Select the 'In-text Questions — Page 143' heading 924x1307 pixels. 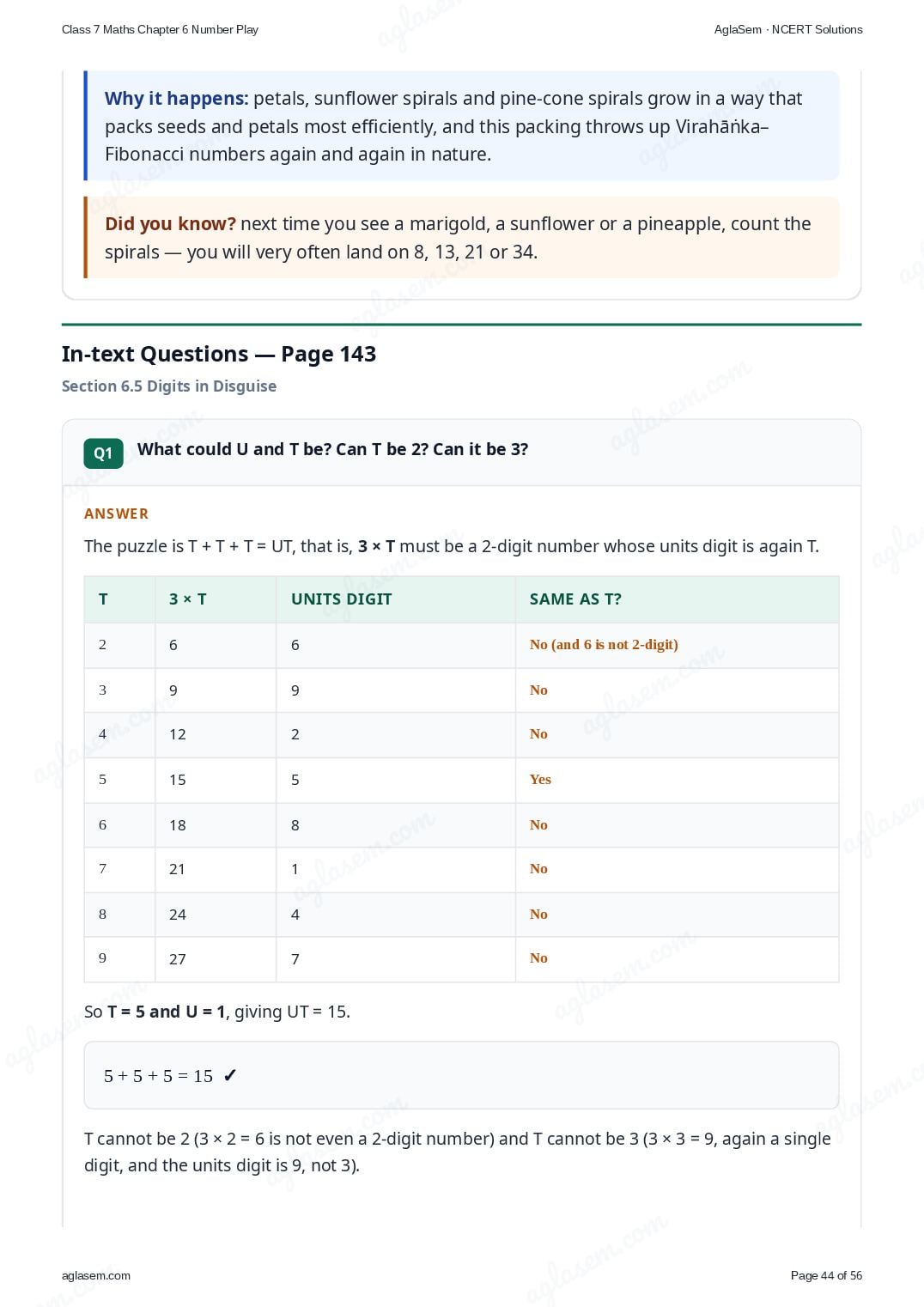coord(219,354)
